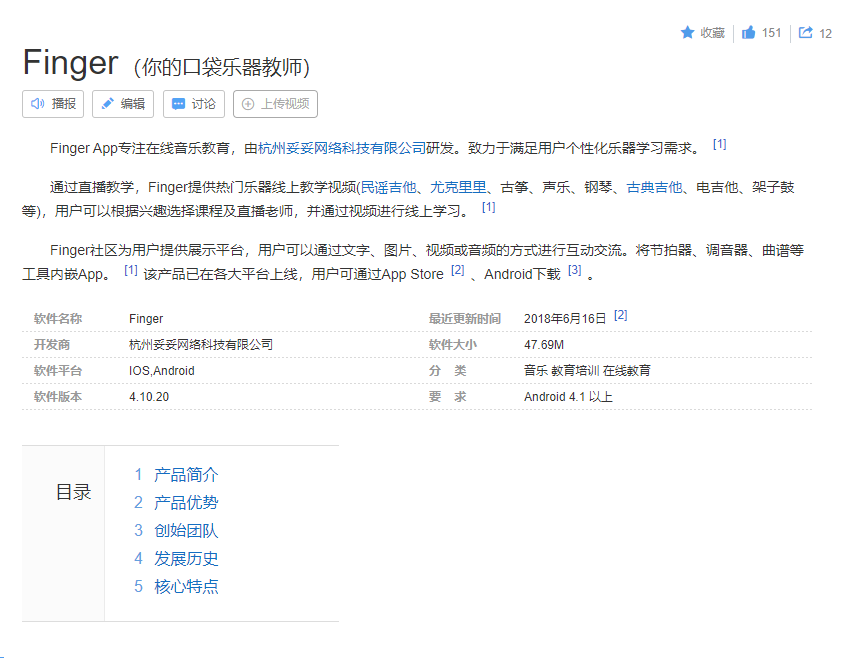Click the 播报 speaker button

[x=53, y=104]
